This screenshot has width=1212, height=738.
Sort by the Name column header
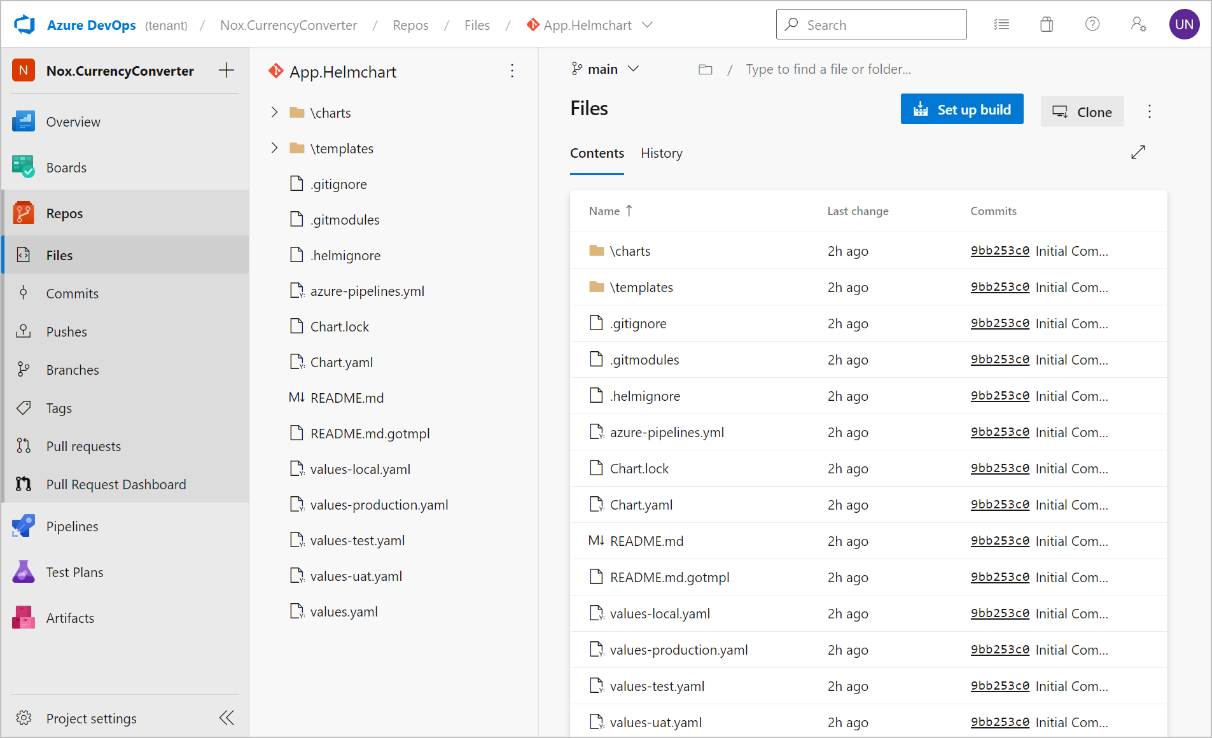611,211
